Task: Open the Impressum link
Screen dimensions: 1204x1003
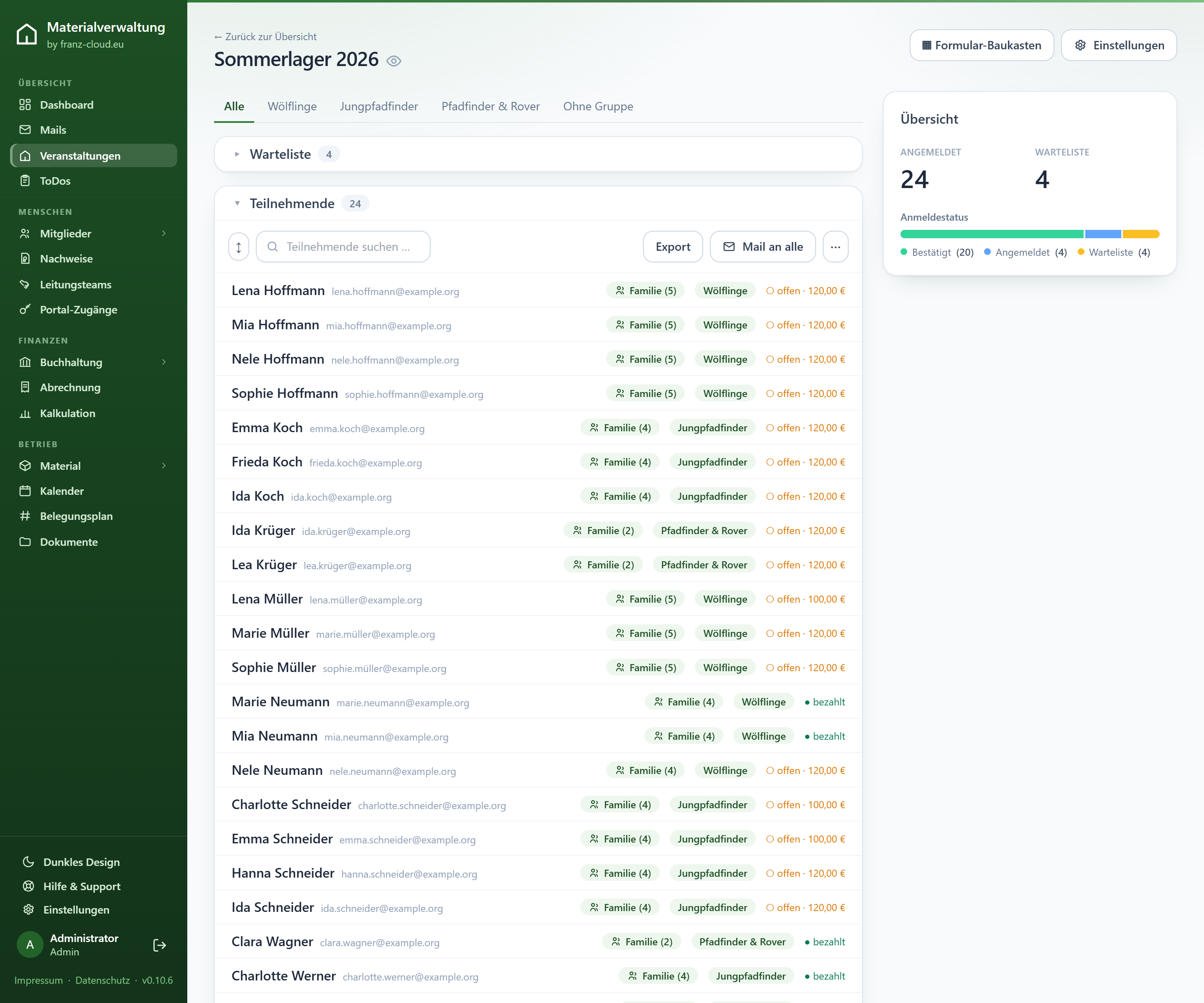Action: (38, 980)
